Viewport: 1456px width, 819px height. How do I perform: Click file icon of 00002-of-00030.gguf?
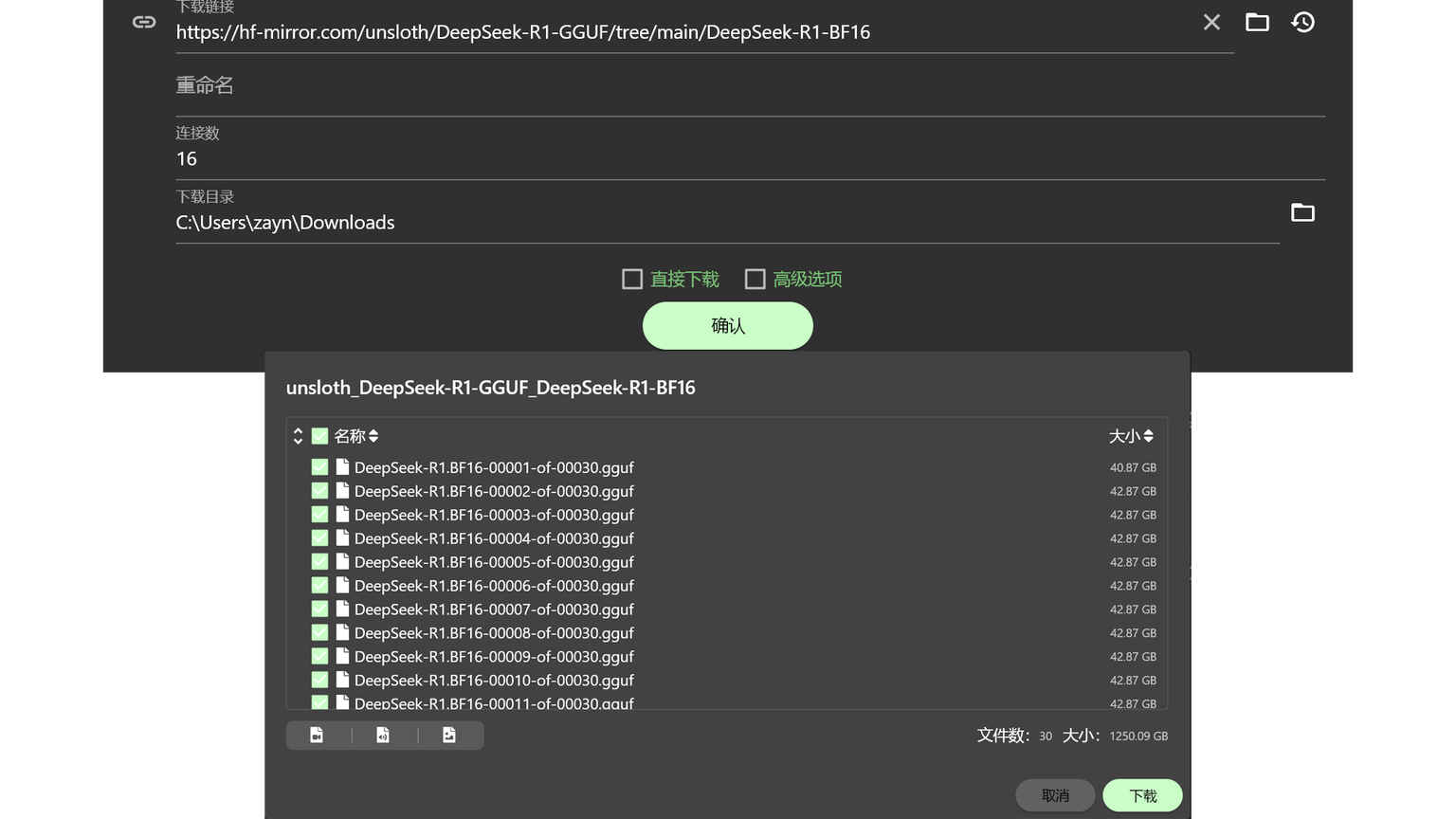tap(342, 491)
